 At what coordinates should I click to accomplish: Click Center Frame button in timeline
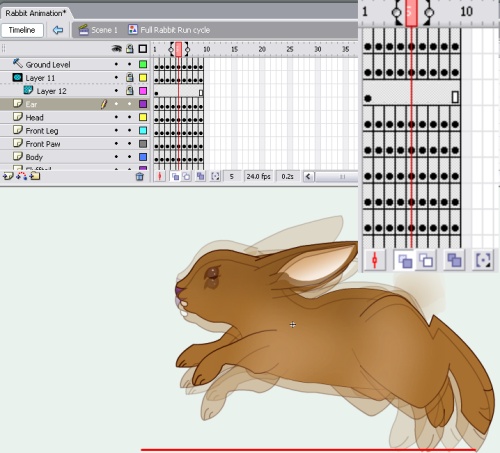pyautogui.click(x=160, y=176)
